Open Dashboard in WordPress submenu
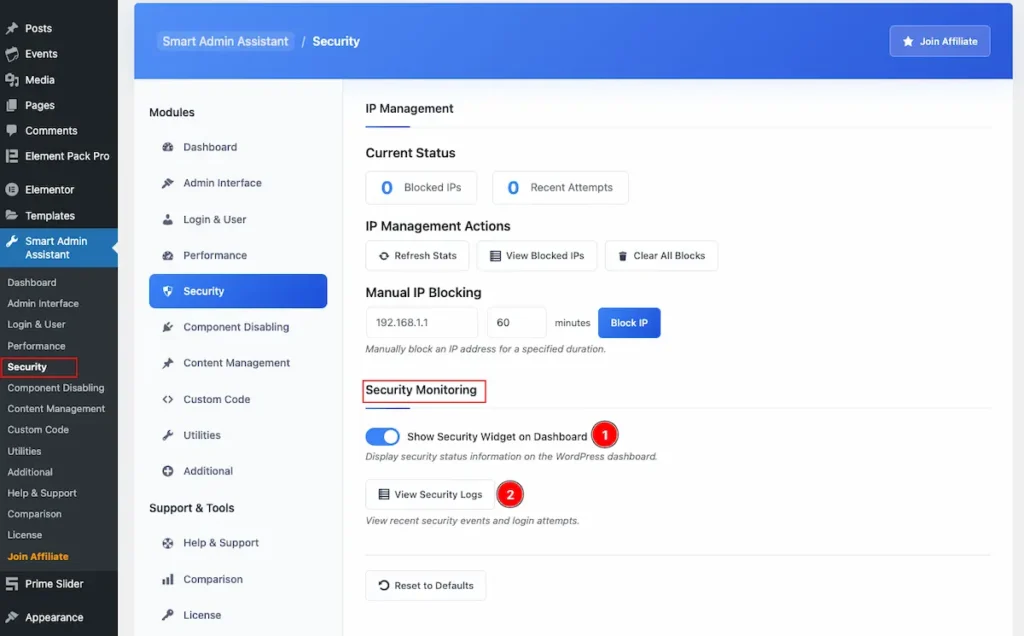Screen dimensions: 1024x636 pos(32,283)
